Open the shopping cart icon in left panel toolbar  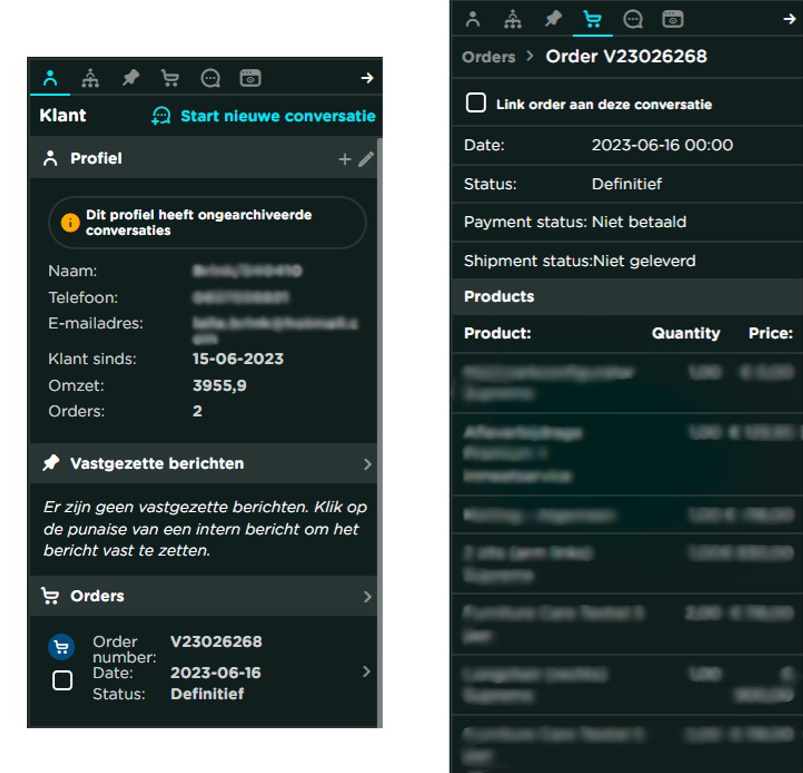pos(170,78)
